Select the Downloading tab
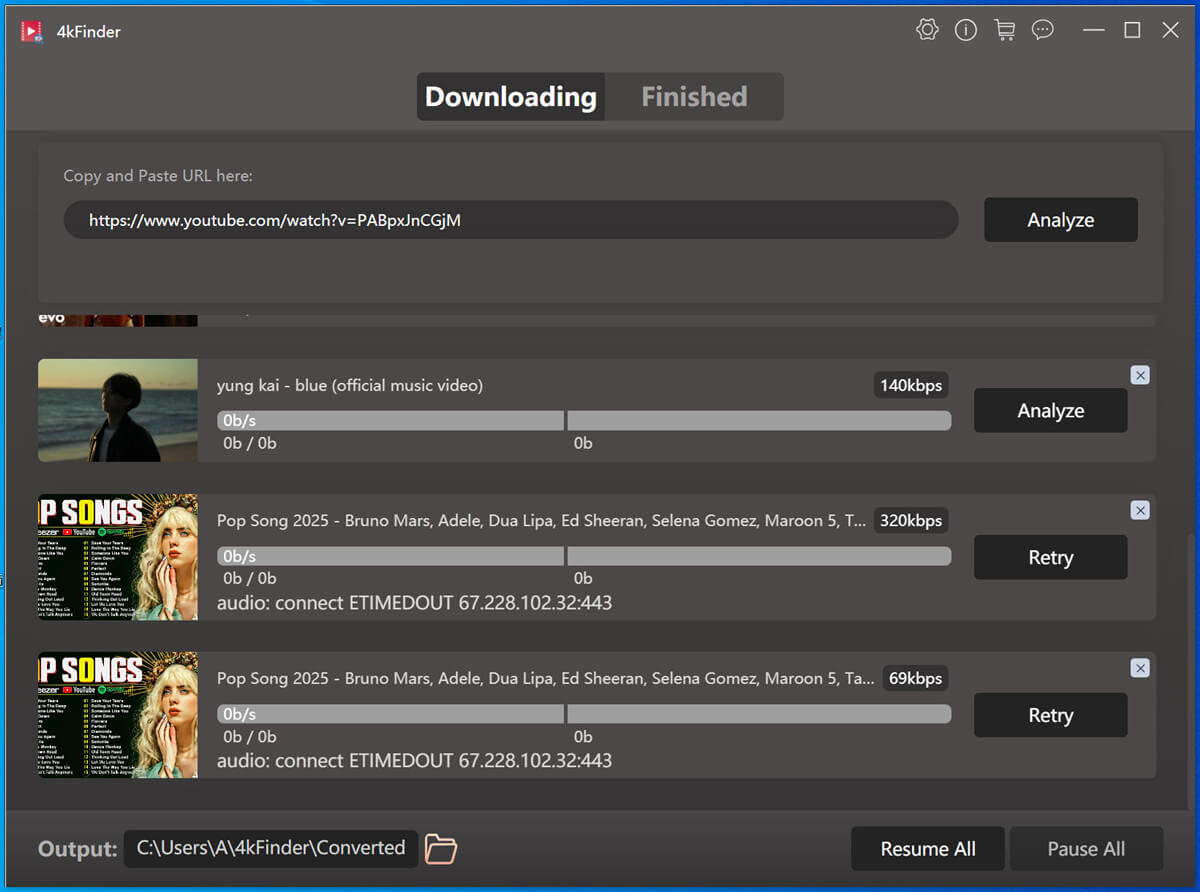 pyautogui.click(x=511, y=97)
